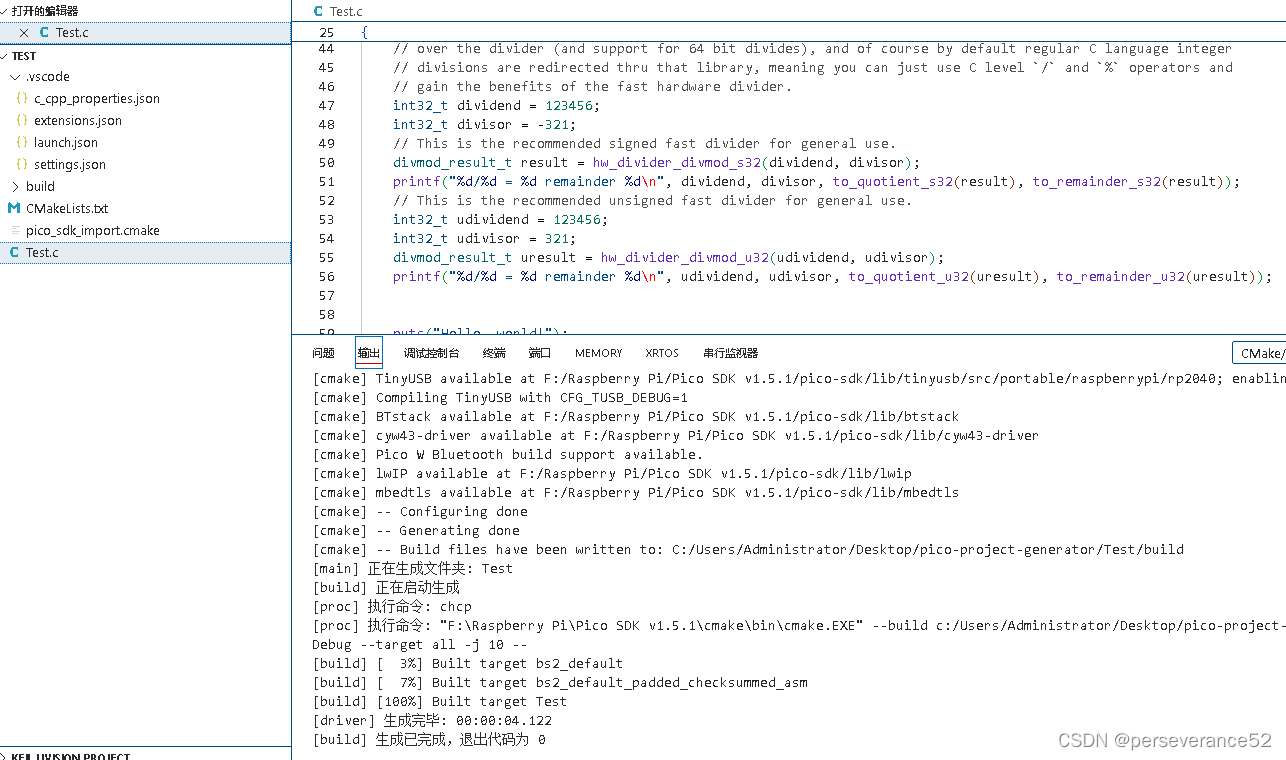Click the '-- Generating done' output line
Image resolution: width=1286 pixels, height=760 pixels.
pyautogui.click(x=416, y=531)
